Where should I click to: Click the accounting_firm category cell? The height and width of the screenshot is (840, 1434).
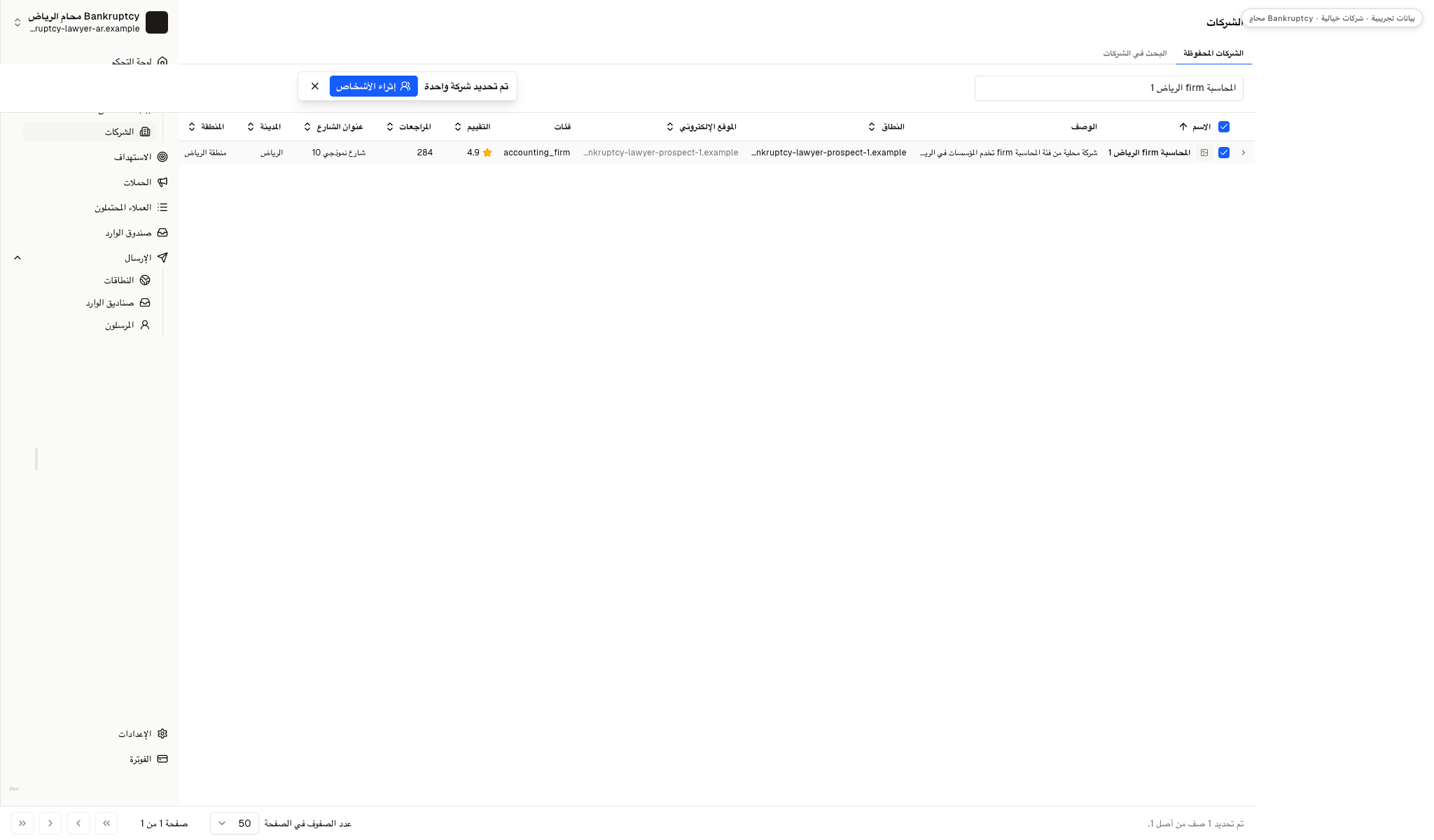click(x=536, y=153)
